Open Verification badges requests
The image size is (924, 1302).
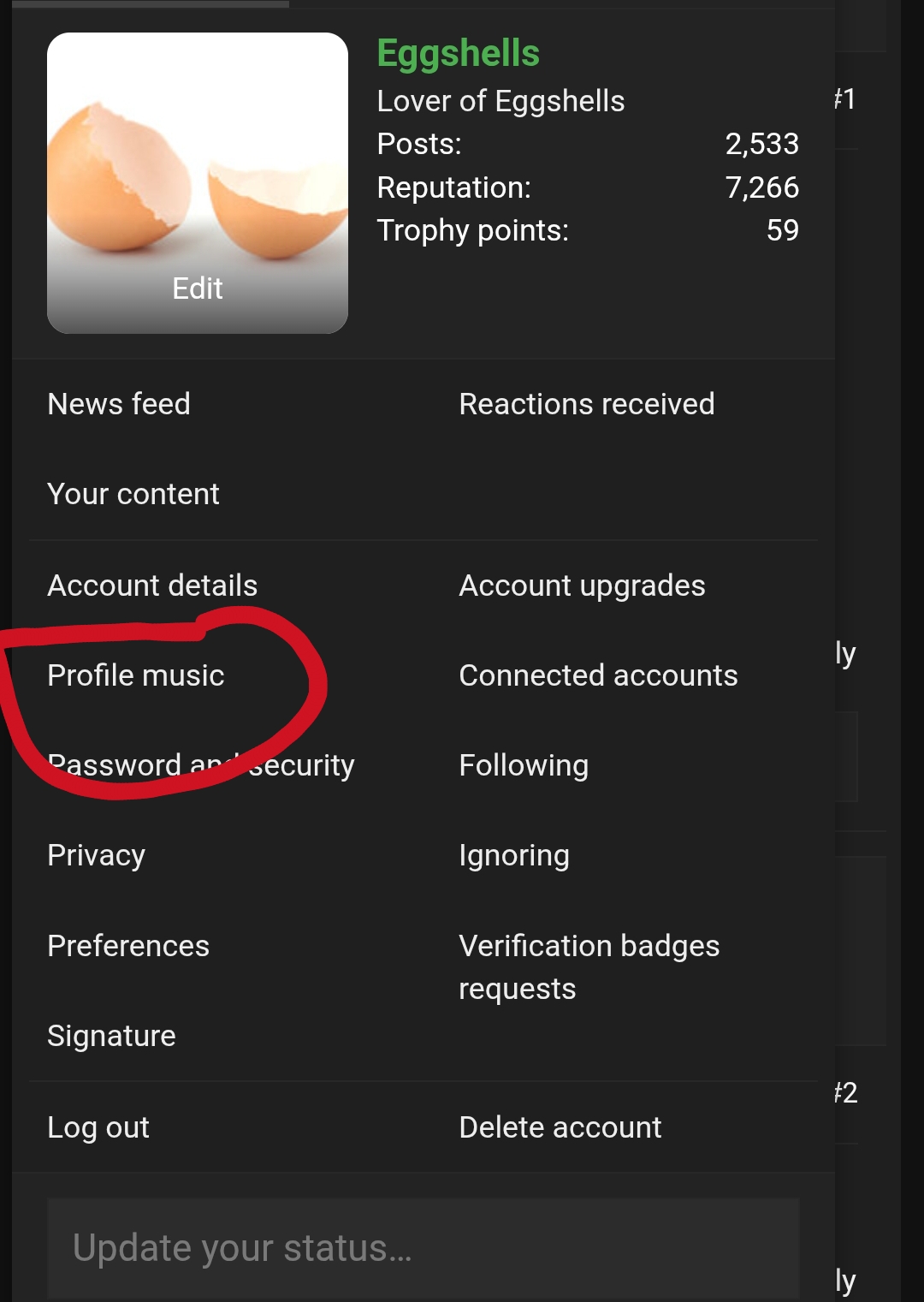coord(589,966)
